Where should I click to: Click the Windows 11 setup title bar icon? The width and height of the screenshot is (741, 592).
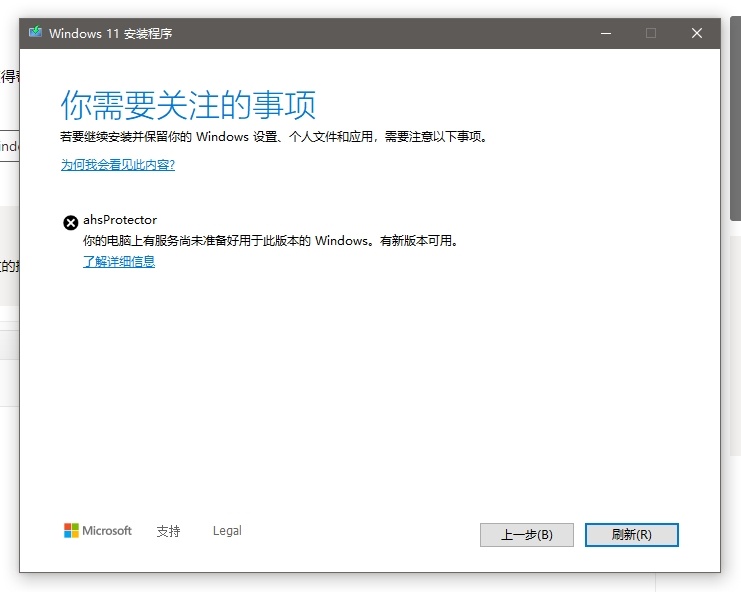pyautogui.click(x=35, y=33)
